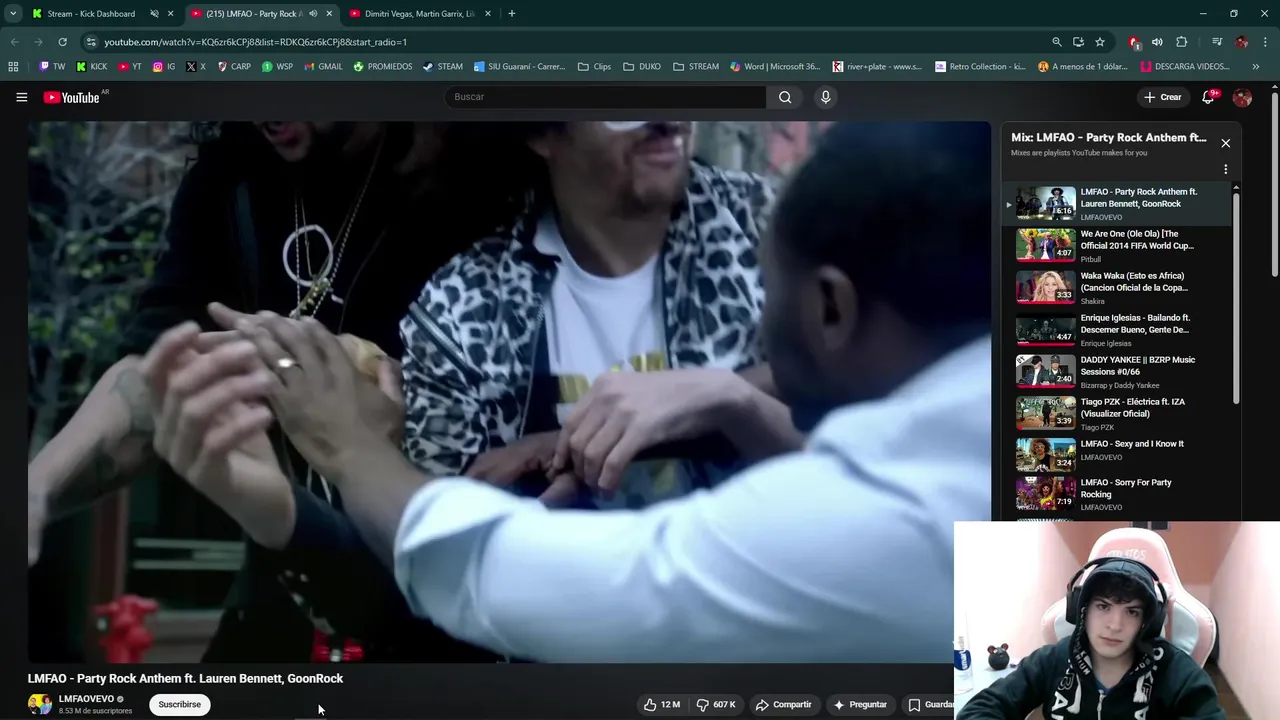
Task: Open the YouTube notifications bell
Action: (x=1209, y=97)
